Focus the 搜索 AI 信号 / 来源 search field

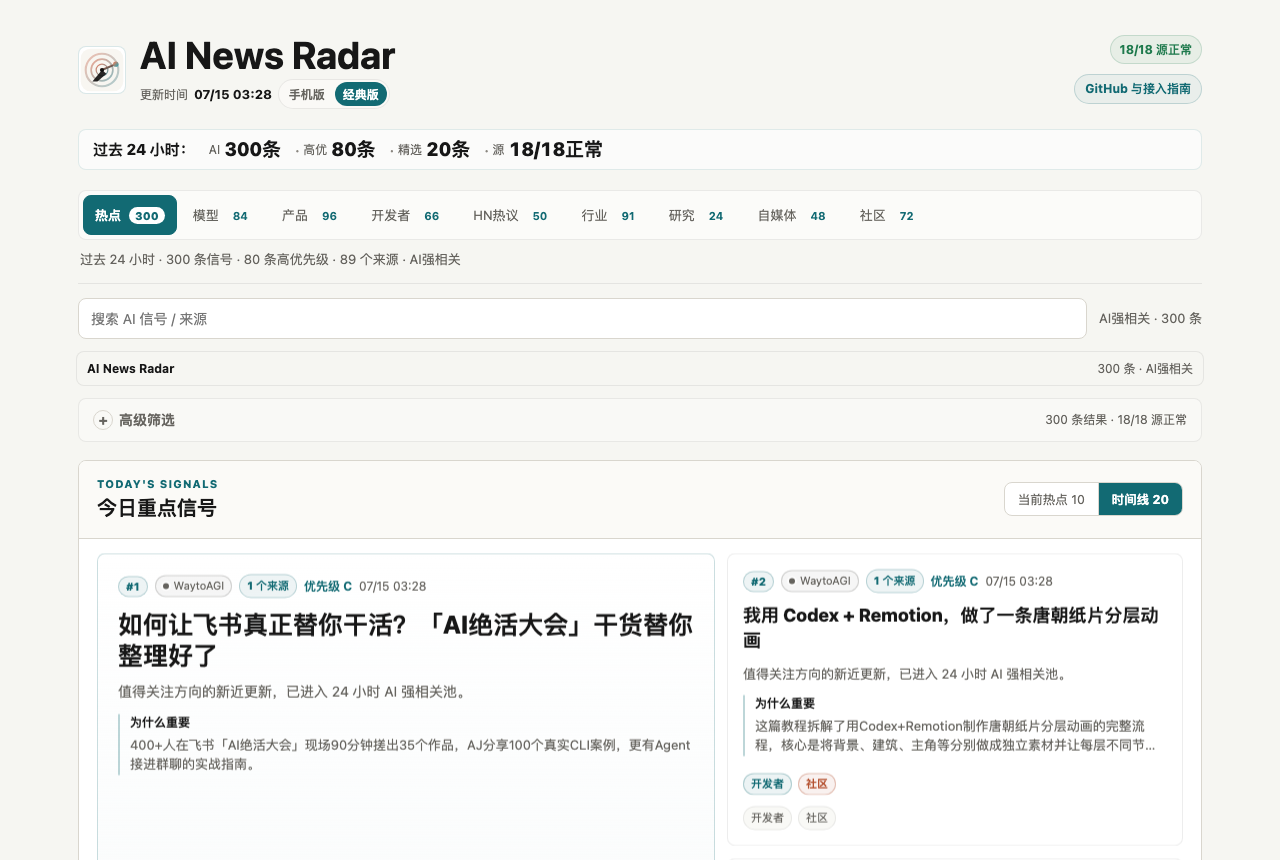pos(582,319)
